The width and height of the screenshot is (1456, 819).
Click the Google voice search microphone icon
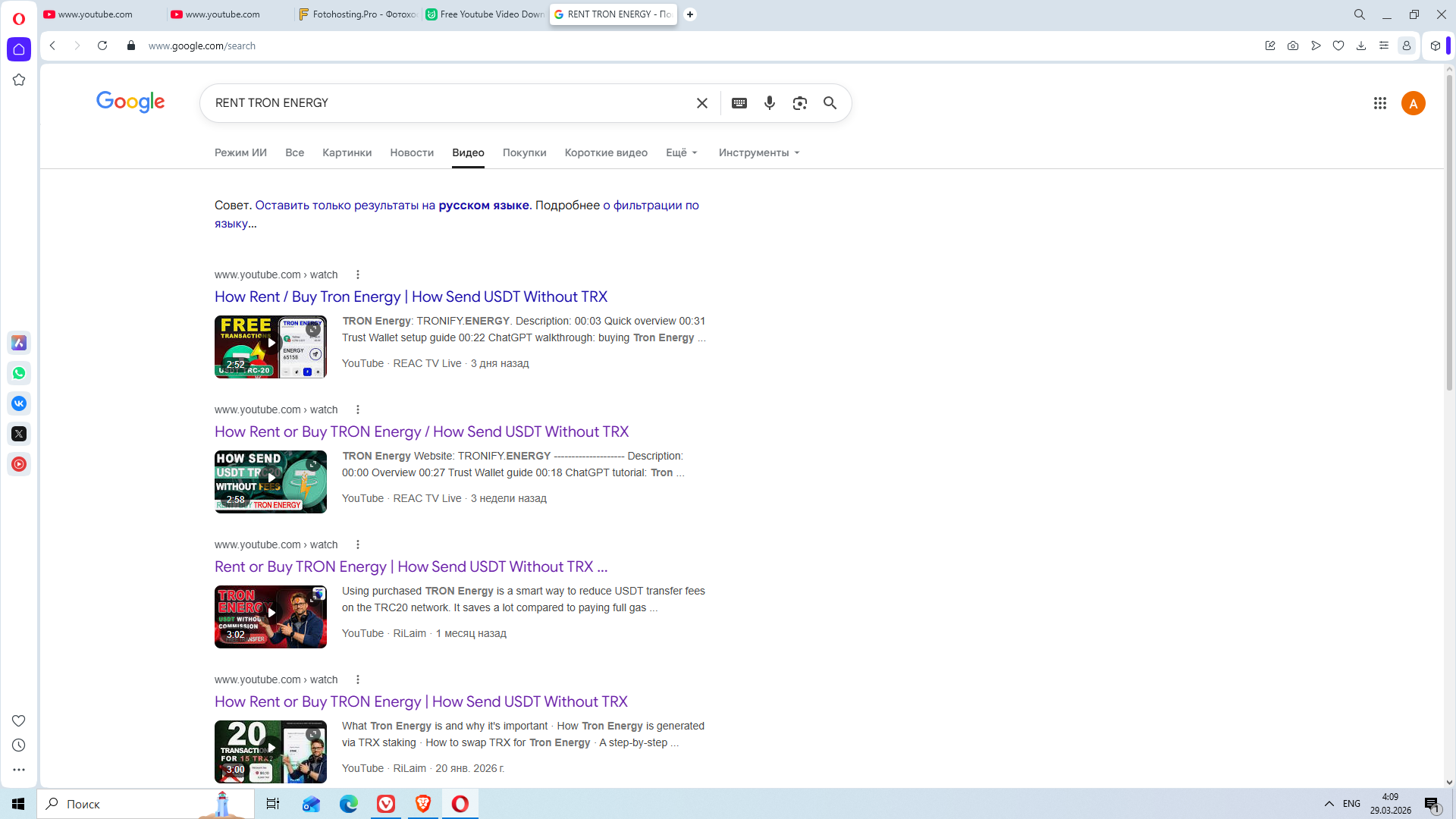pos(770,103)
